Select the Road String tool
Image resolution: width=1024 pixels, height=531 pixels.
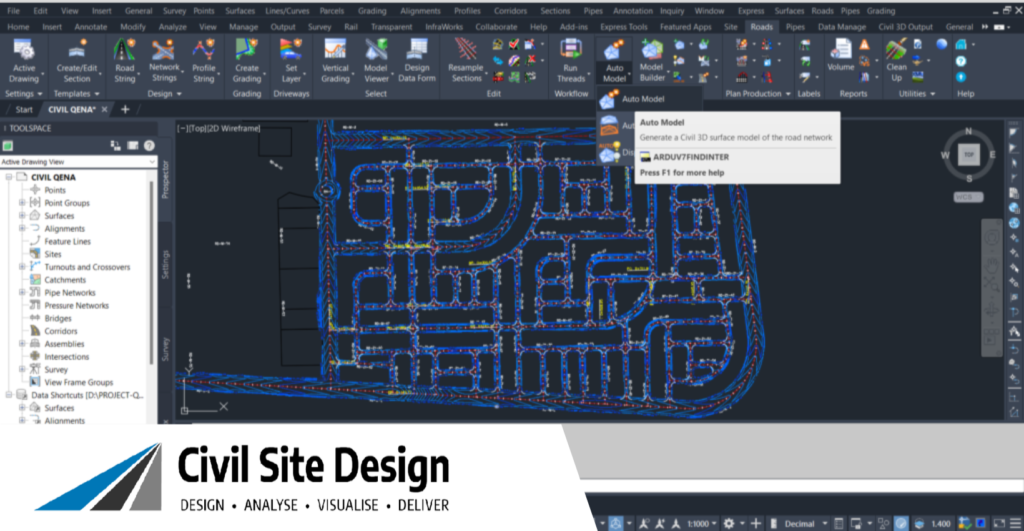coord(124,61)
